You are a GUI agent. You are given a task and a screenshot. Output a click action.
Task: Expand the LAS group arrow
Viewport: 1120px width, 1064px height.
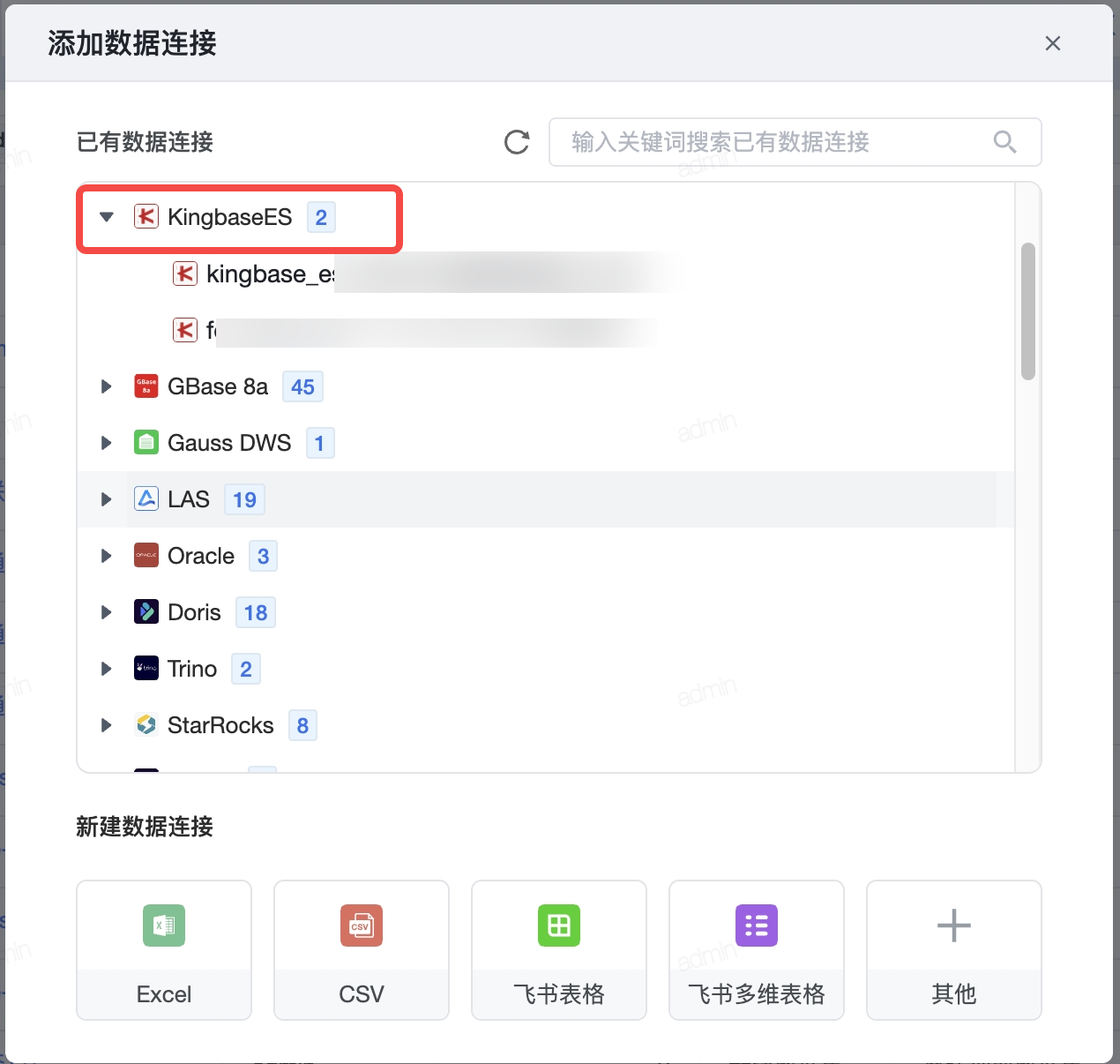click(x=107, y=499)
